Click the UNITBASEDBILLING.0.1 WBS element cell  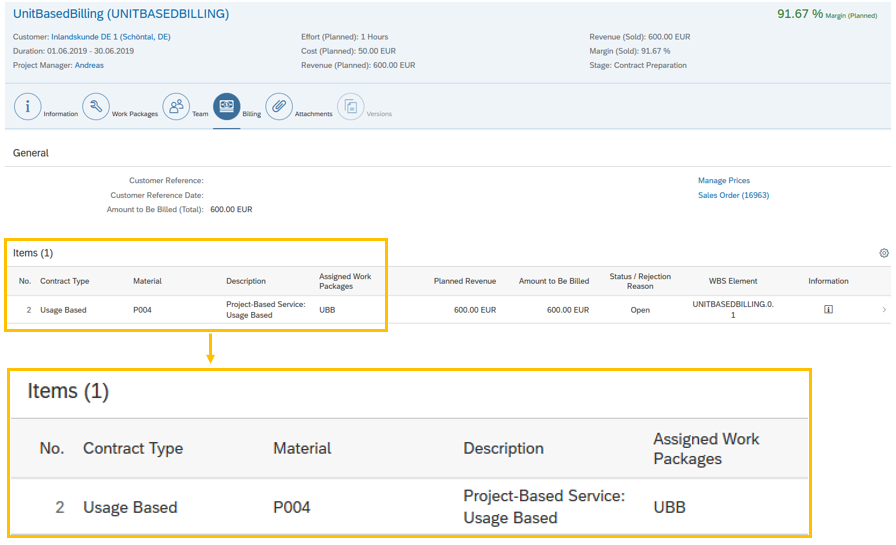(x=733, y=310)
